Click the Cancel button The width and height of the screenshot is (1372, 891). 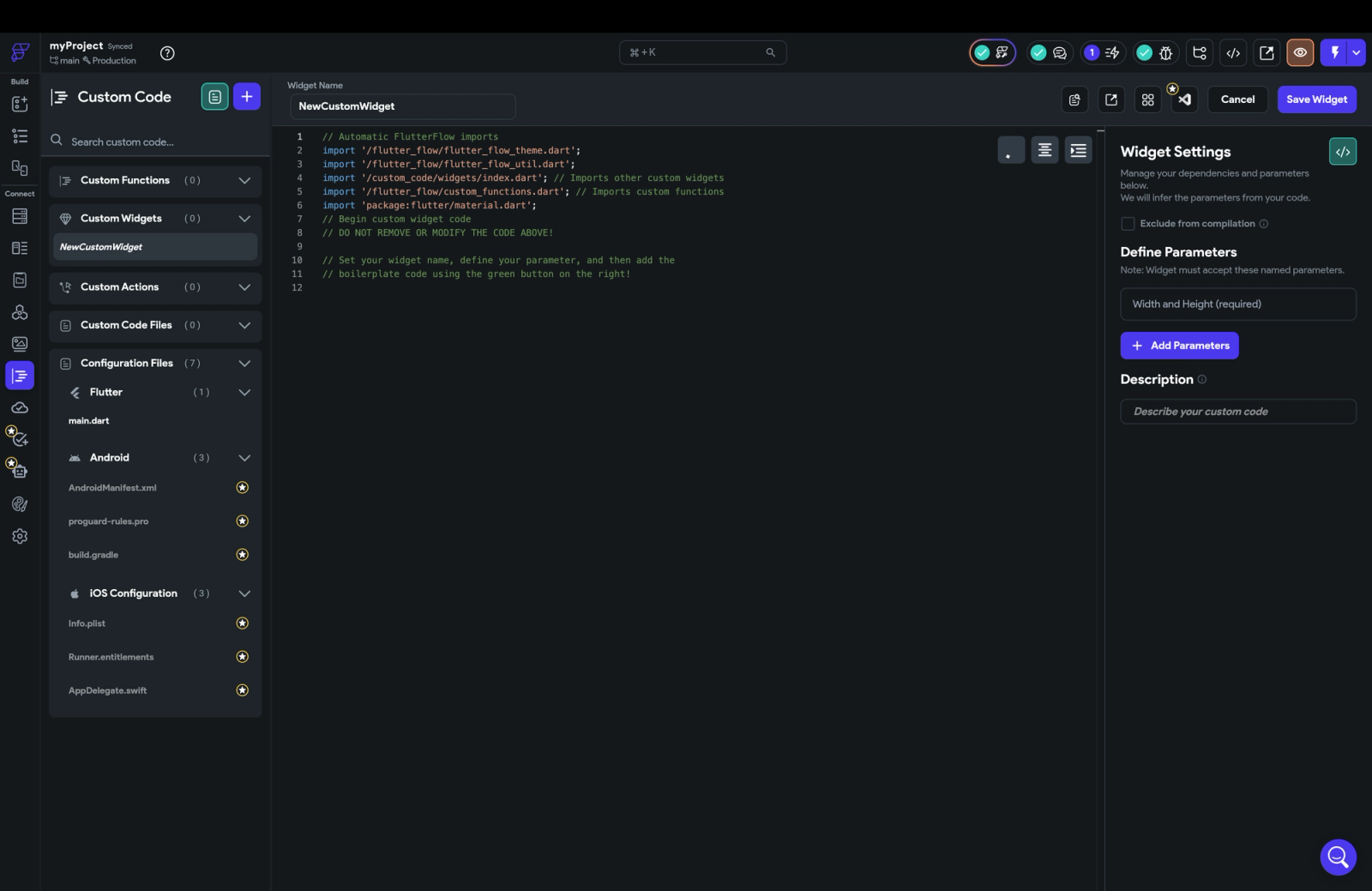coord(1237,99)
